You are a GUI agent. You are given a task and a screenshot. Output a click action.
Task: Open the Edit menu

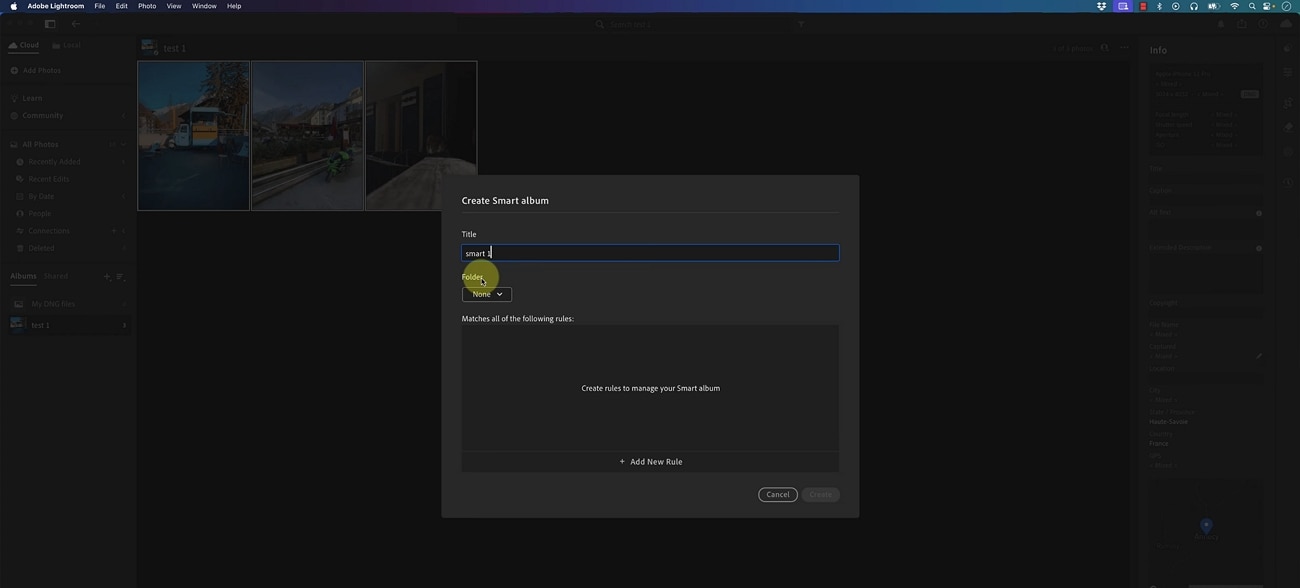coord(122,6)
